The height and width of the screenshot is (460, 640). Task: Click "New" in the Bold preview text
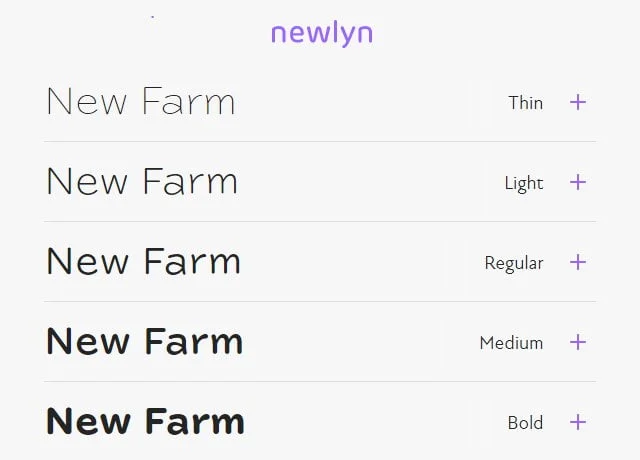[x=88, y=422]
